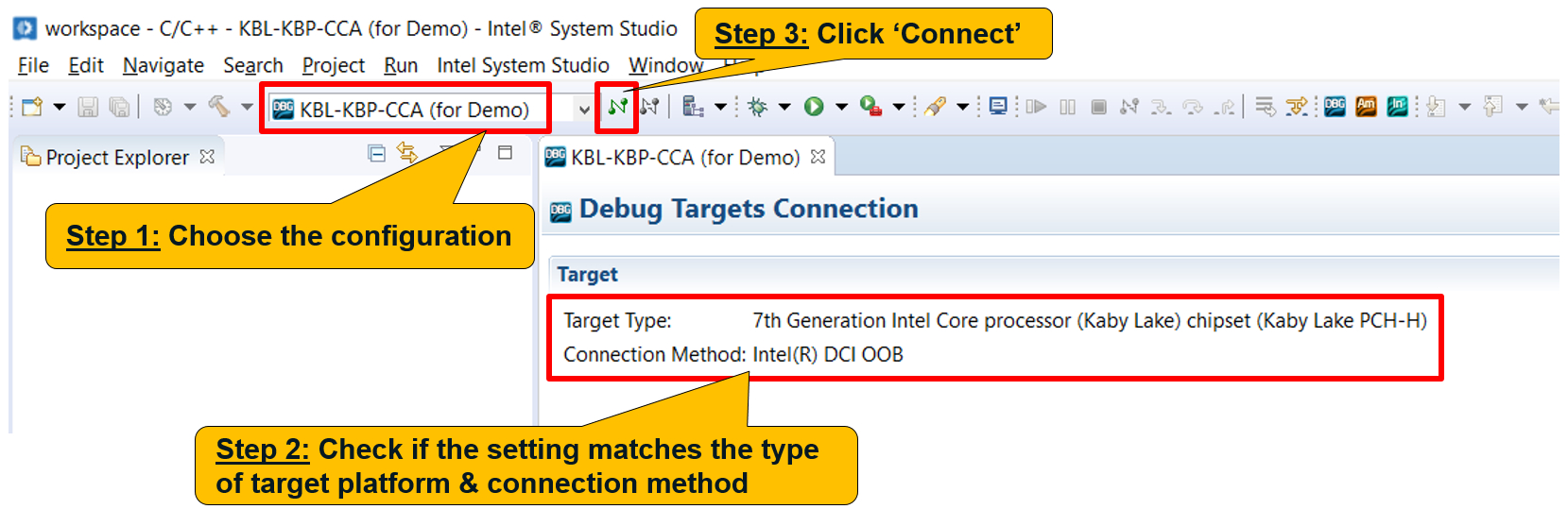Open the Debug bug dropdown arrow
Viewport: 1568px width, 509px height.
(784, 107)
